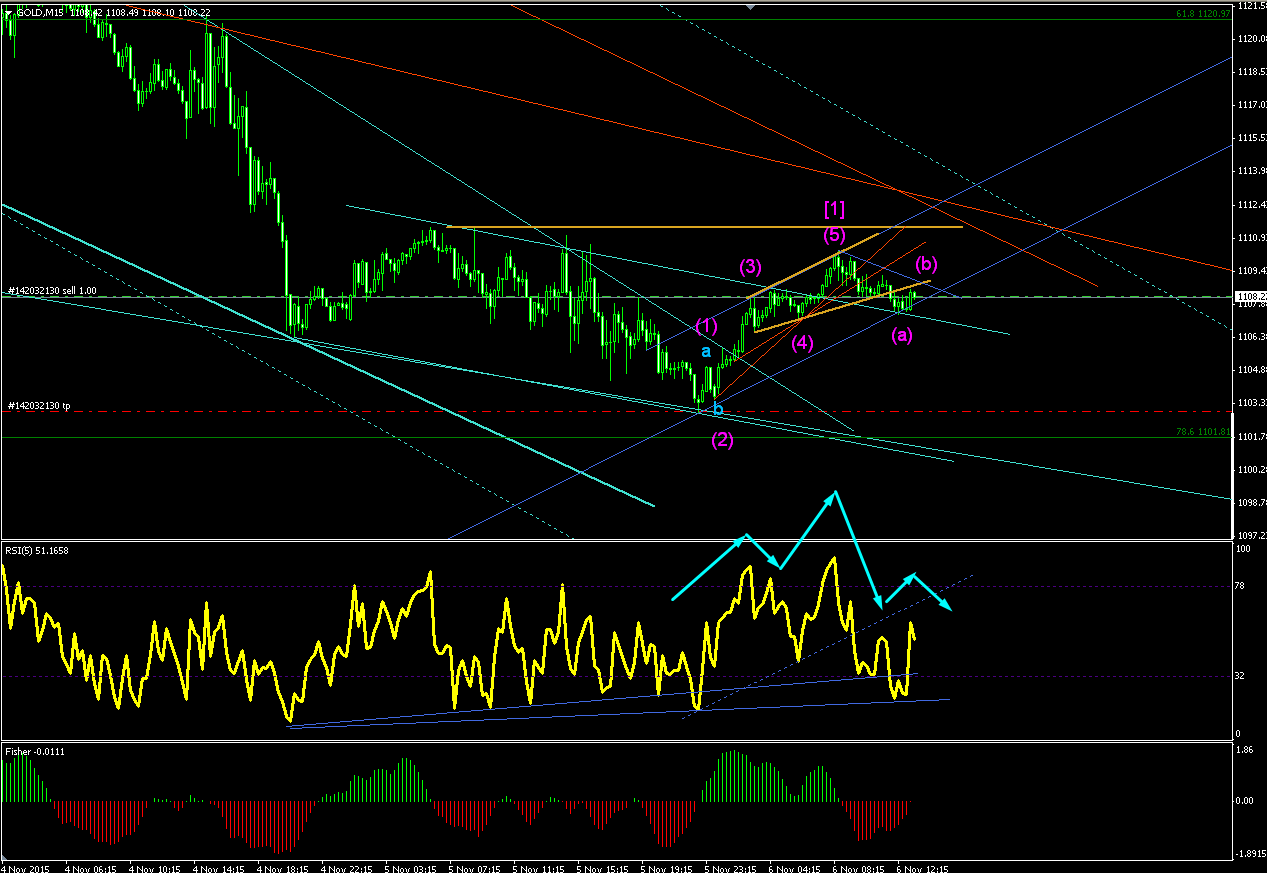Click the 6 Nov 12:15 time axis label
This screenshot has width=1267, height=873.
[922, 868]
